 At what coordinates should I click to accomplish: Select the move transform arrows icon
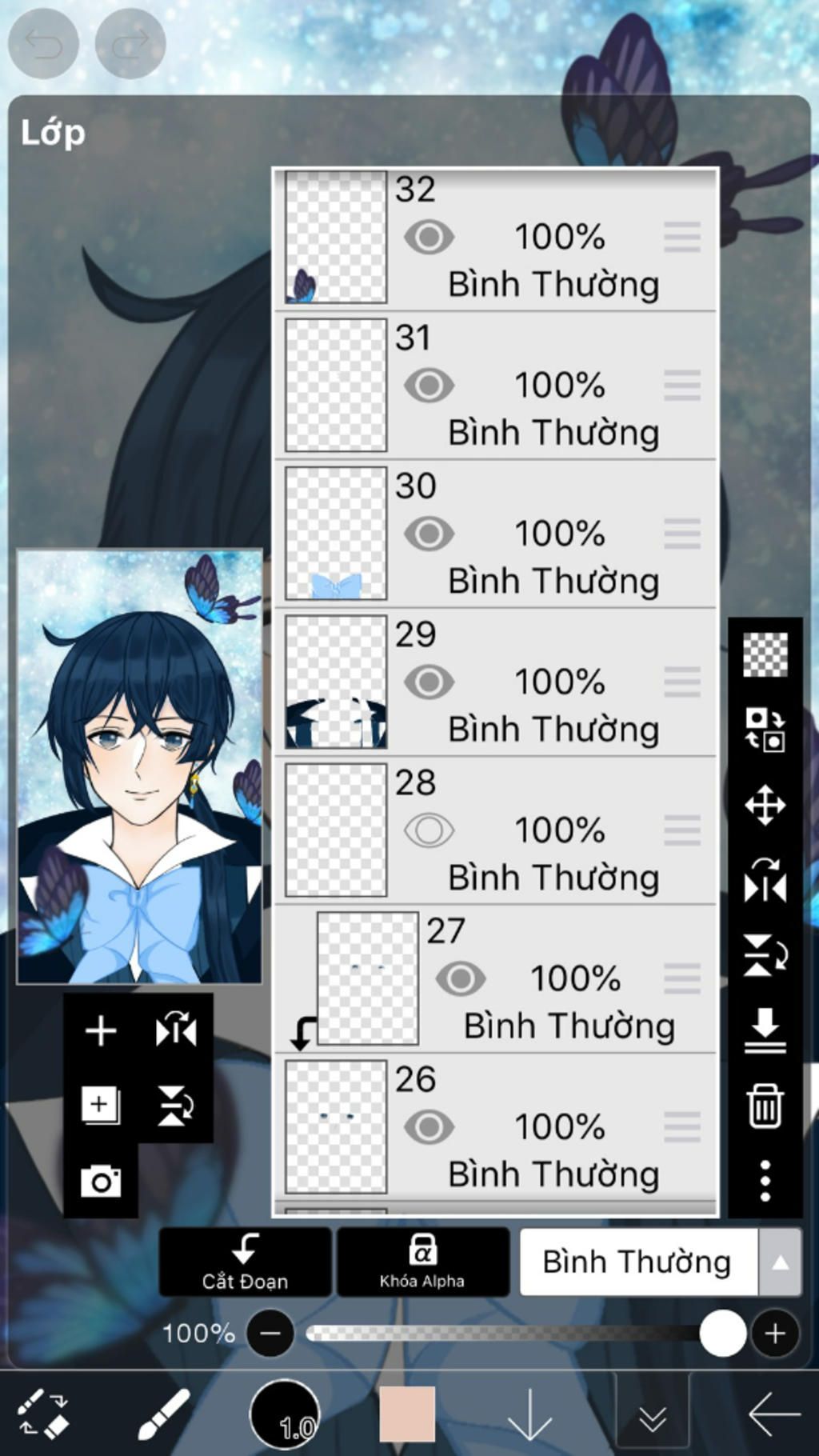pos(765,805)
